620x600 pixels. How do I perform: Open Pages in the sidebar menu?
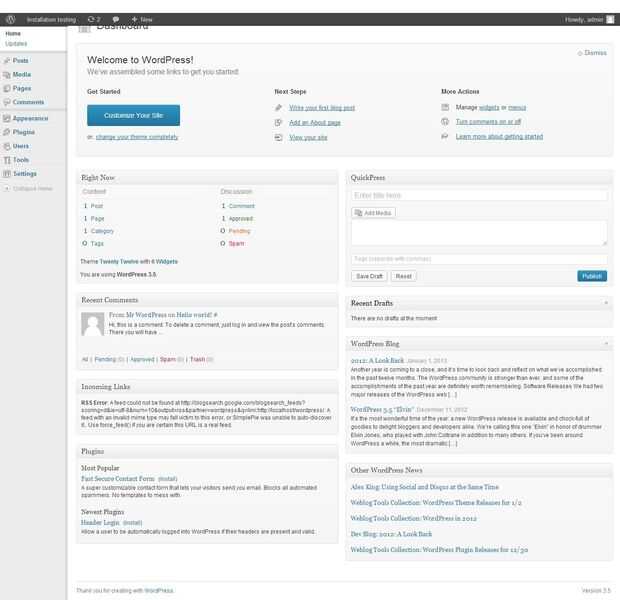point(22,88)
